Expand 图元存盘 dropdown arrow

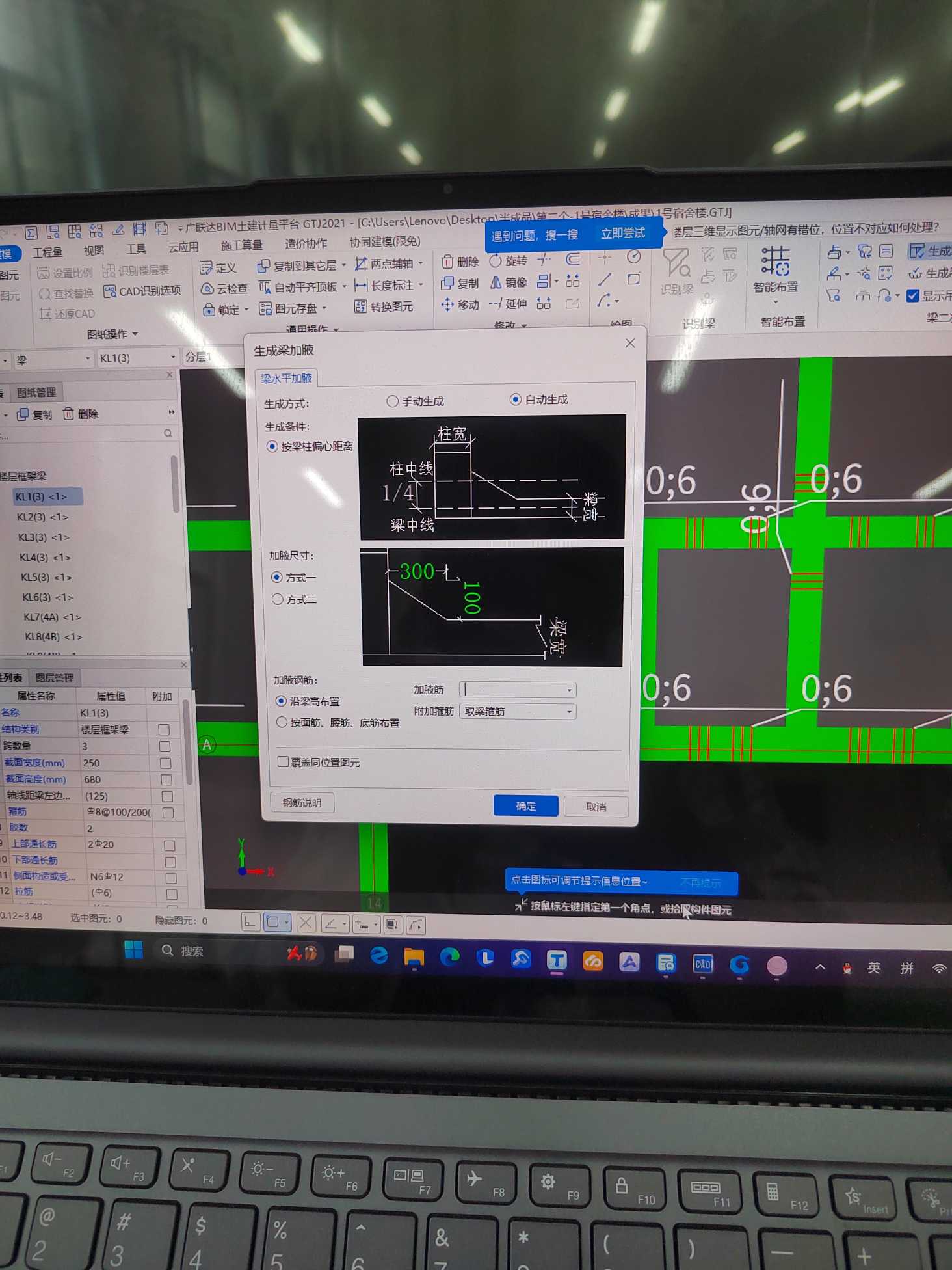(x=324, y=308)
